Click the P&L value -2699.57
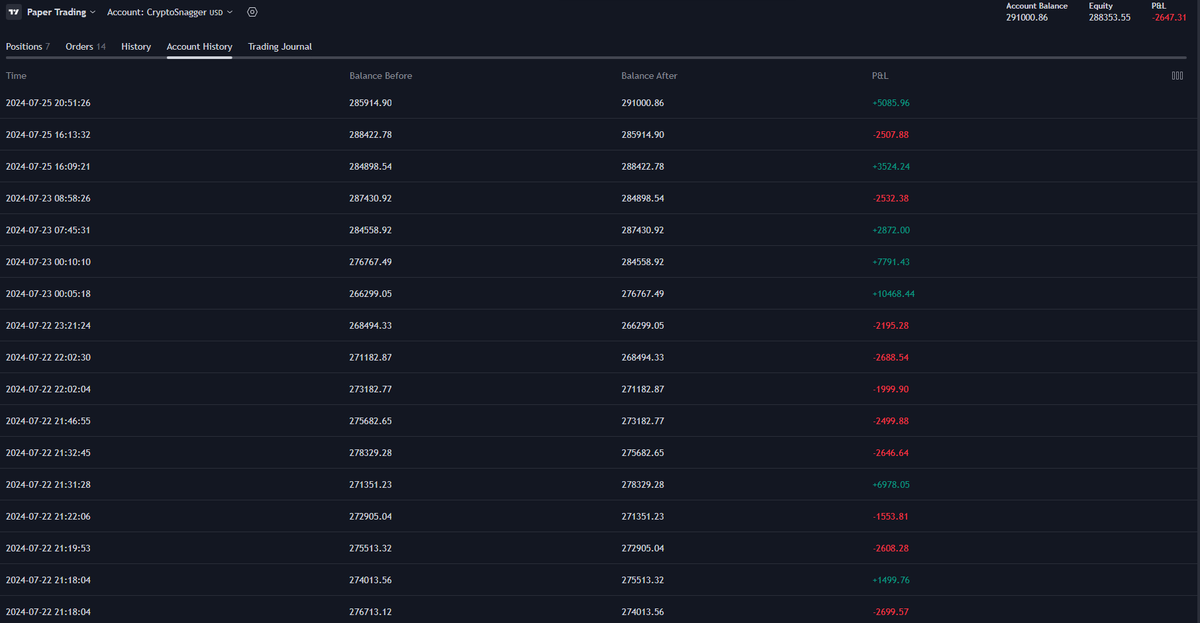Screen dimensions: 1200x623 pyautogui.click(x=890, y=612)
